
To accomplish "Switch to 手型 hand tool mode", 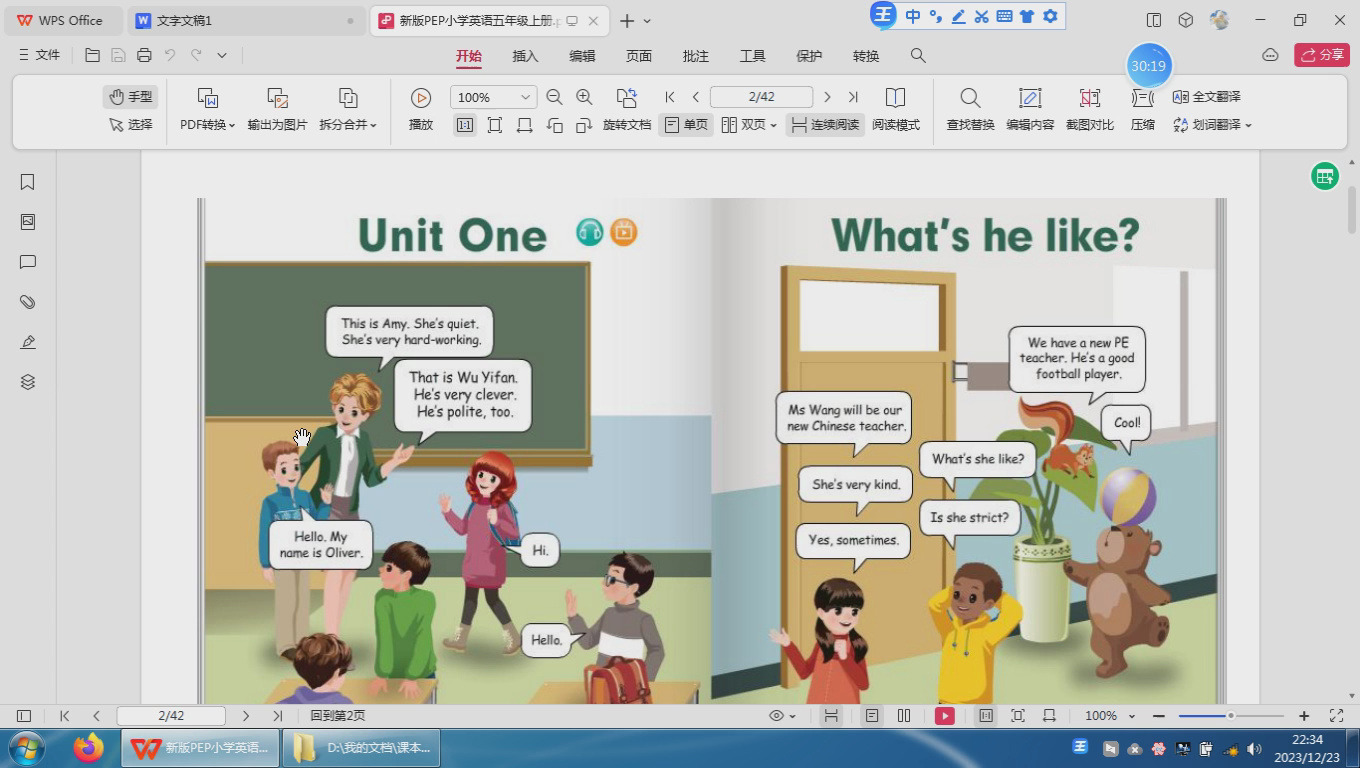I will pos(130,97).
